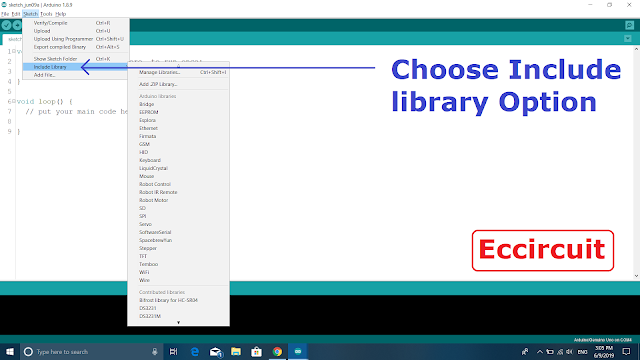
Task: Include the Esplora library
Action: 178,120
